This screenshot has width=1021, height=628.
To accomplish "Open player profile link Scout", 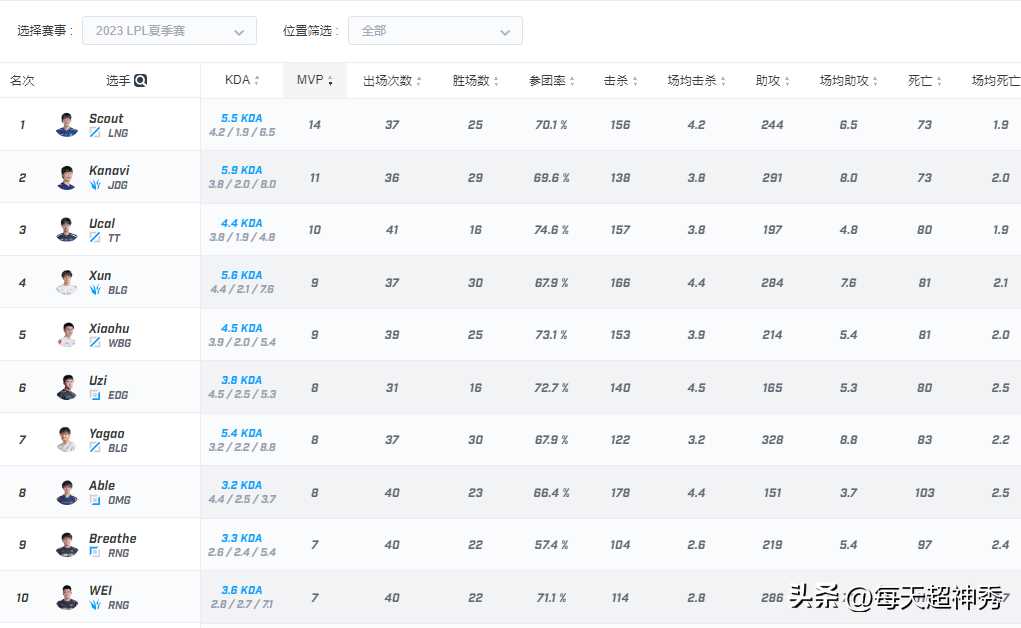I will coord(106,119).
